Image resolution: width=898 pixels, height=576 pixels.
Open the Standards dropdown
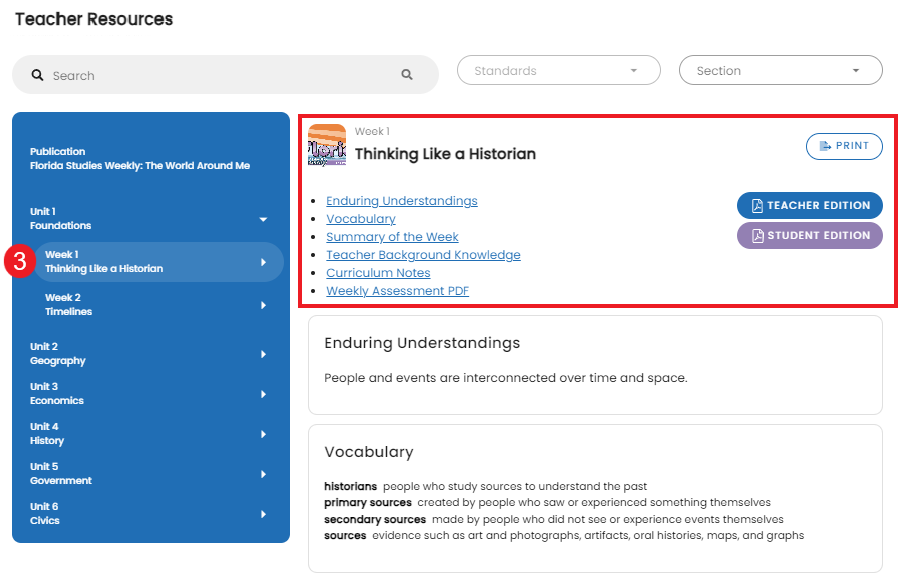(x=558, y=70)
